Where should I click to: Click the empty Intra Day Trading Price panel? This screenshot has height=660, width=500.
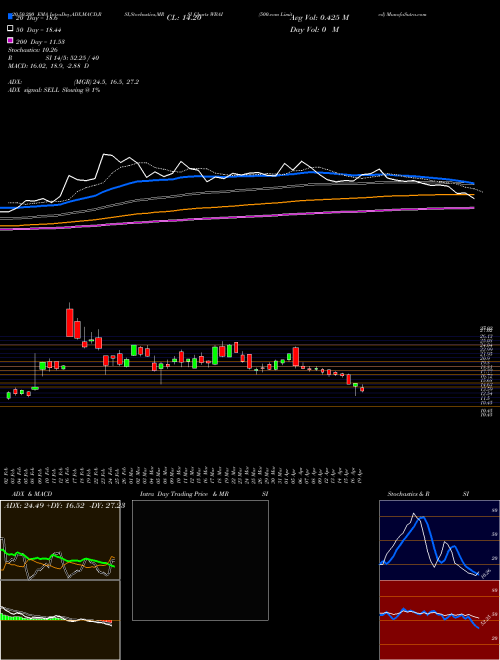(200, 560)
